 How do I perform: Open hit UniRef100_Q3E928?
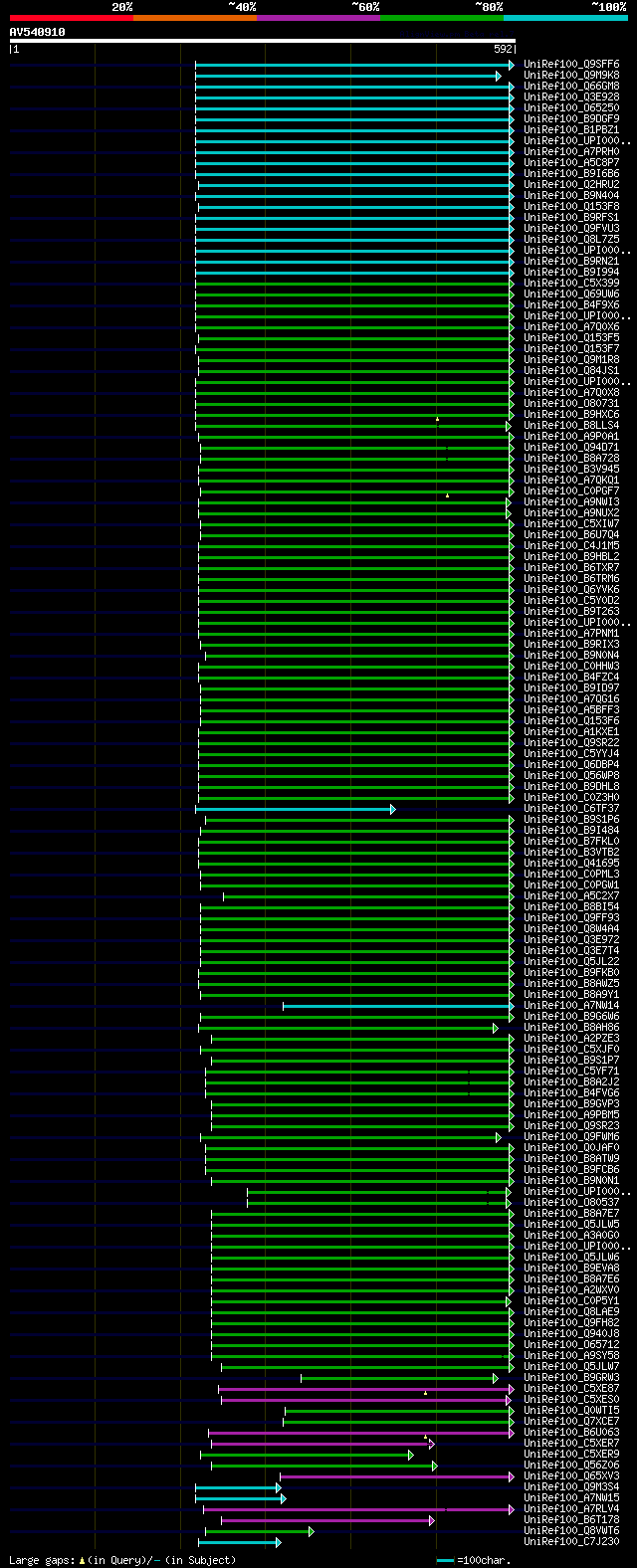[570, 98]
